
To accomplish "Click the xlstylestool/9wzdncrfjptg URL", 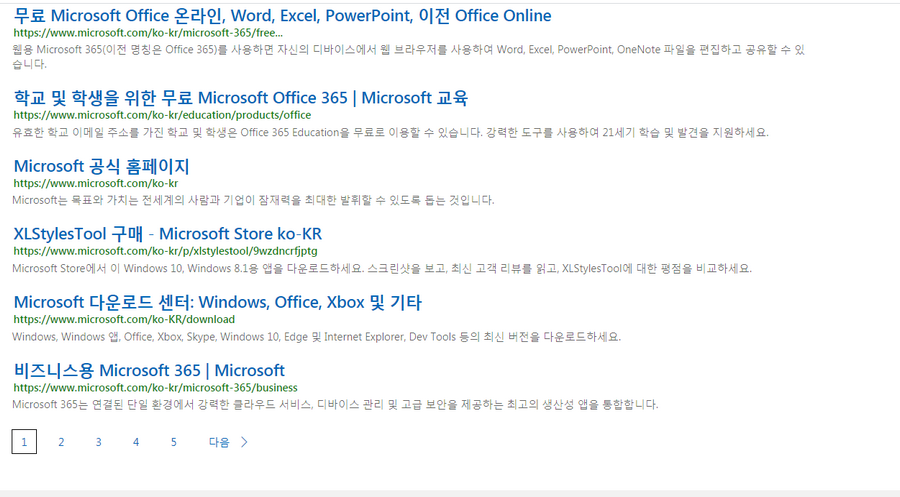I will click(165, 251).
